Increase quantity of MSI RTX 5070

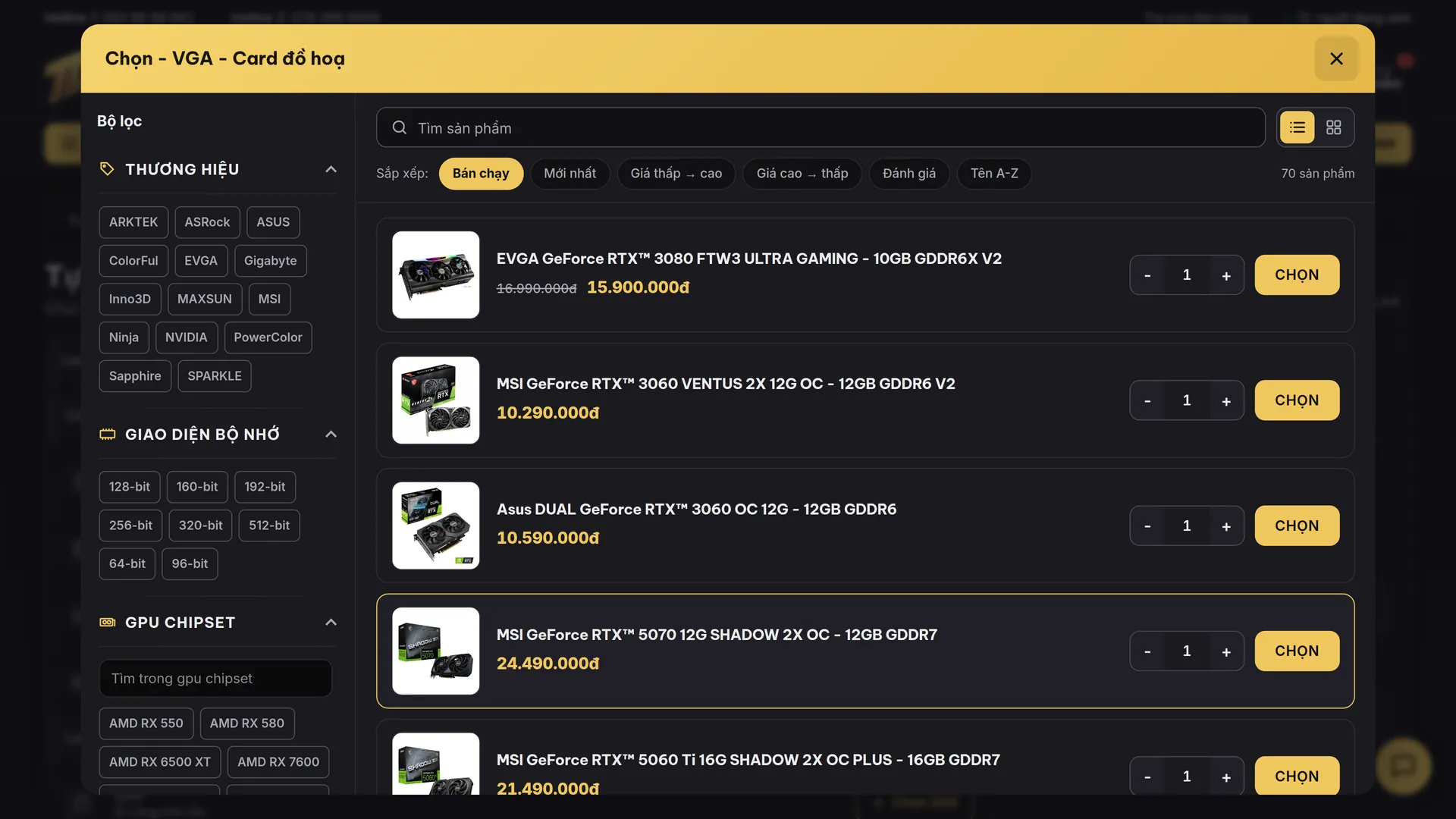click(x=1226, y=651)
